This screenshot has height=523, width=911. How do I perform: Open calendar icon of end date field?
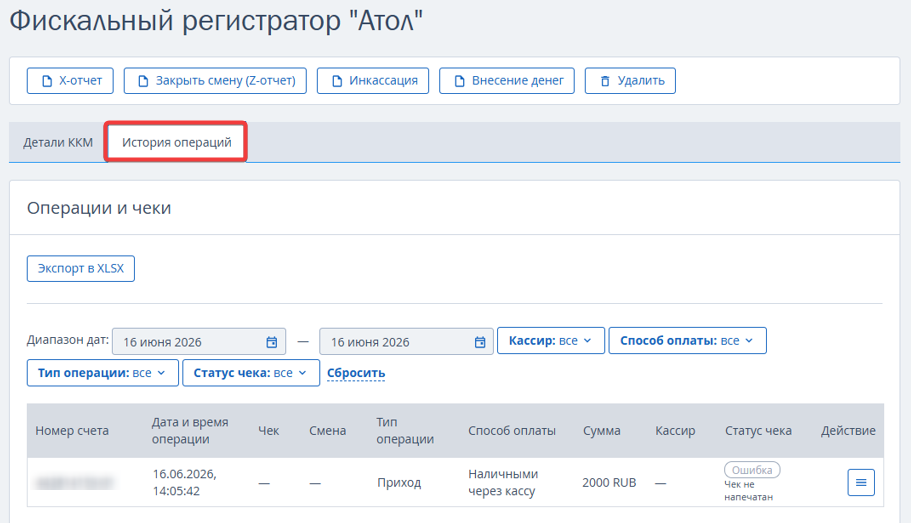click(480, 342)
